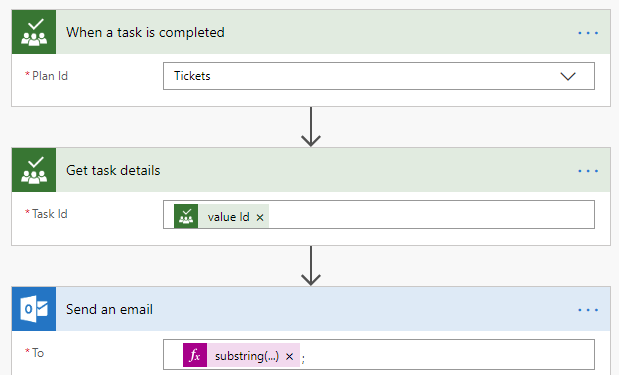The image size is (619, 375).
Task: Open ellipsis menu for When a task is completed
Action: tap(588, 33)
